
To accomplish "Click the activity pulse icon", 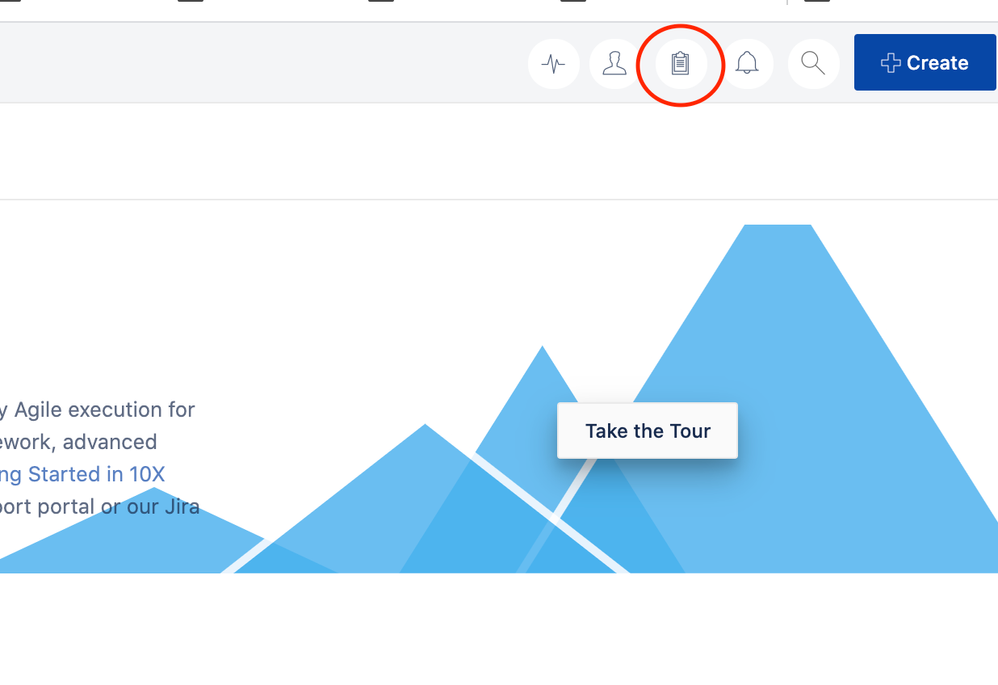I will point(554,63).
